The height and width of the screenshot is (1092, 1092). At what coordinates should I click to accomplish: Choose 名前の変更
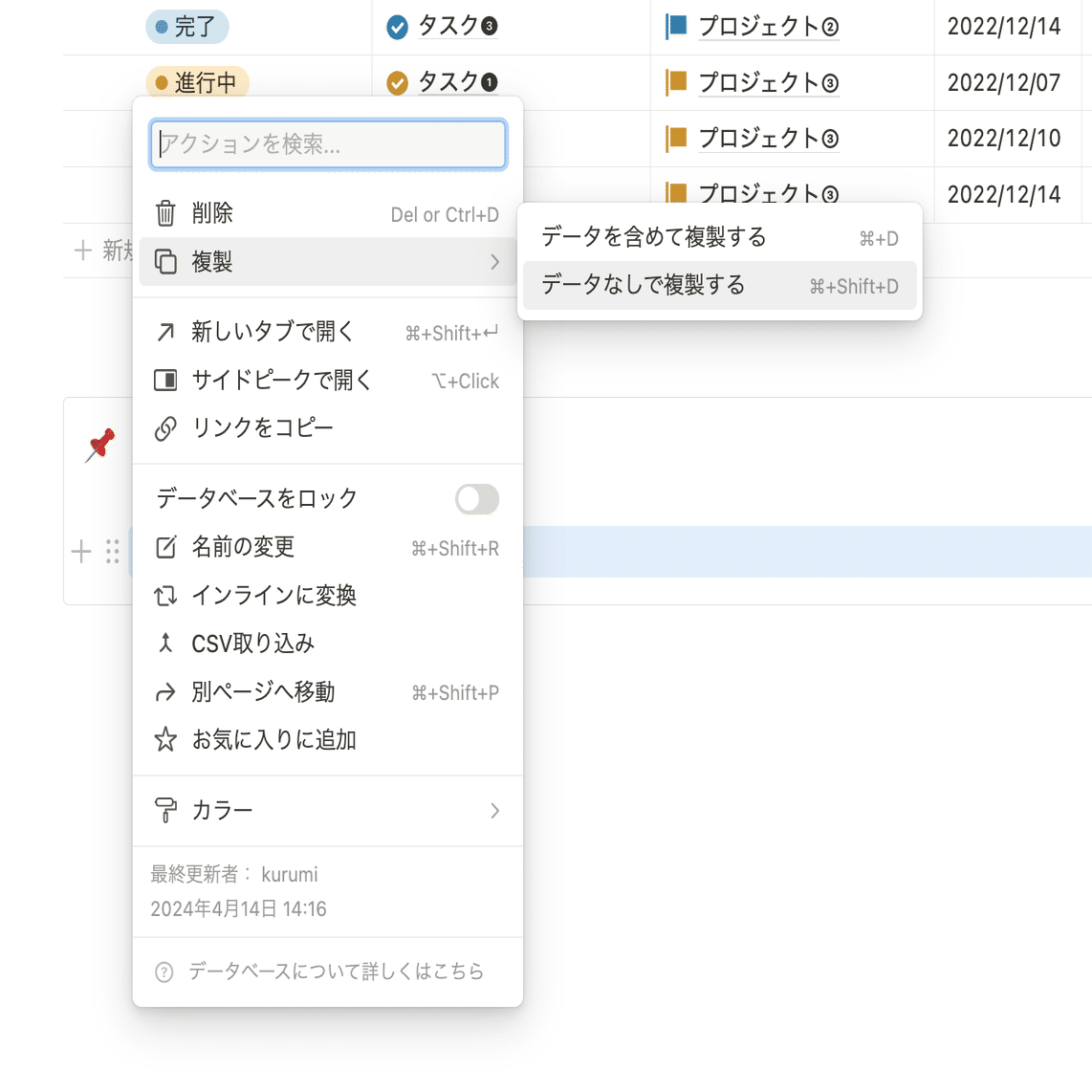click(327, 547)
